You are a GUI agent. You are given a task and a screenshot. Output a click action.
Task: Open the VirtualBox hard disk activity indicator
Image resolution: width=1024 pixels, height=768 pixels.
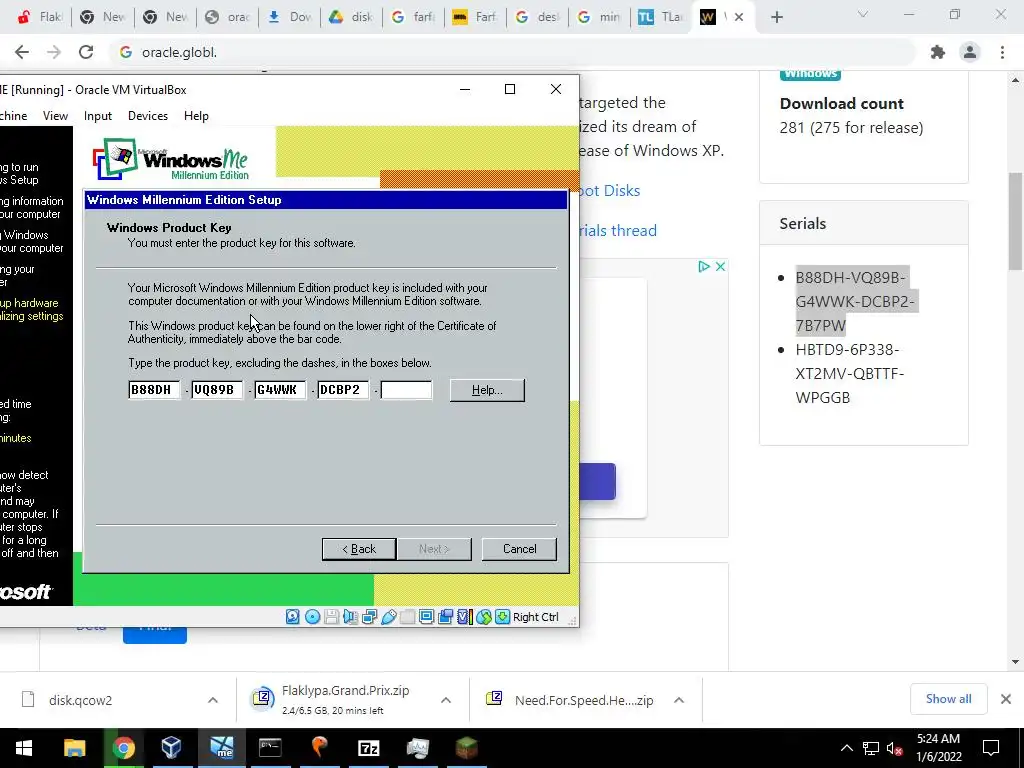tap(293, 616)
